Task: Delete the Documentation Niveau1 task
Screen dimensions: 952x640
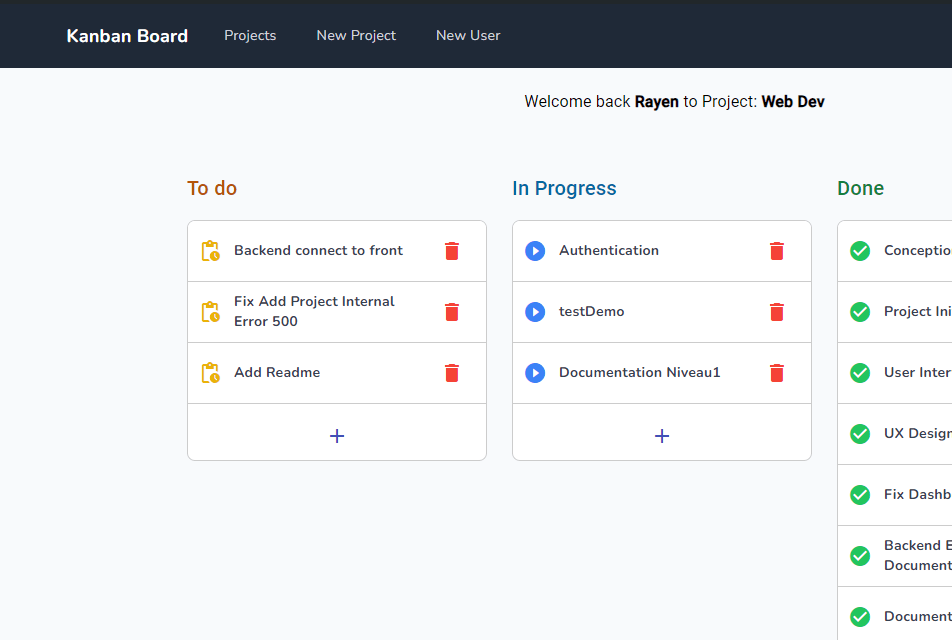Action: click(x=776, y=372)
